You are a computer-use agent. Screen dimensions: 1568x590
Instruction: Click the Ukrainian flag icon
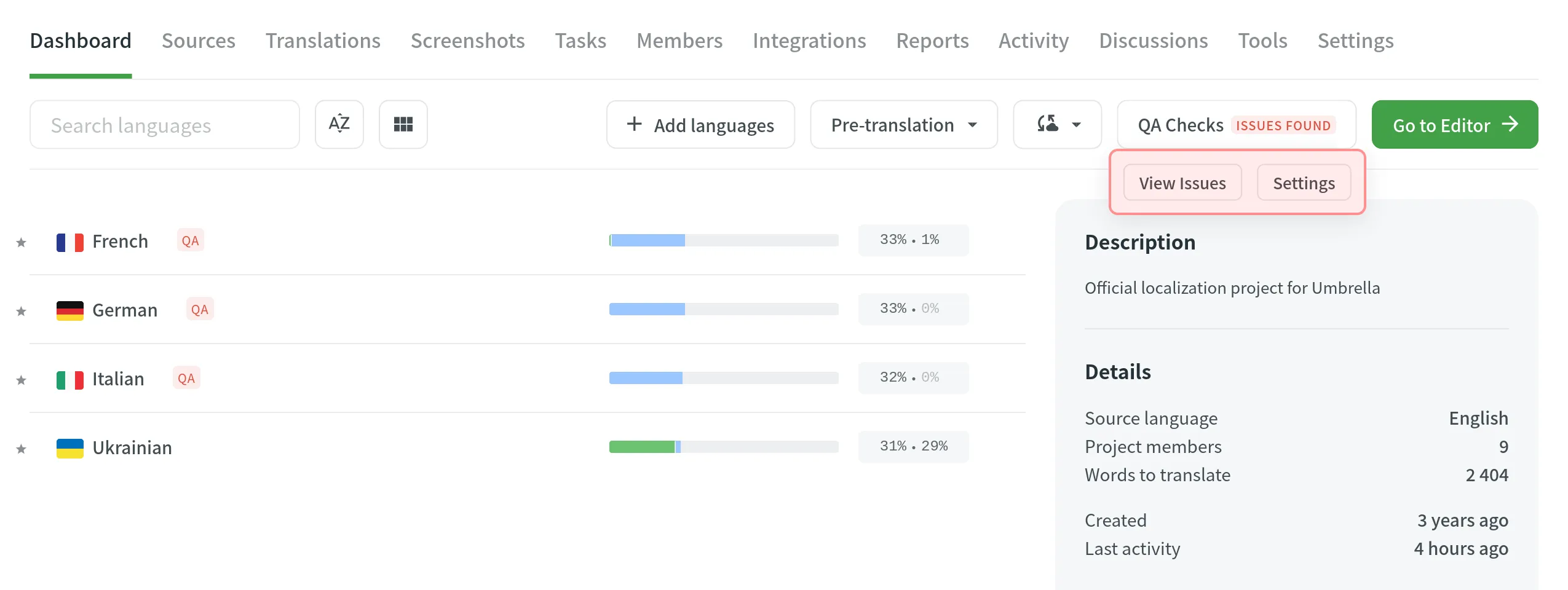pos(69,449)
